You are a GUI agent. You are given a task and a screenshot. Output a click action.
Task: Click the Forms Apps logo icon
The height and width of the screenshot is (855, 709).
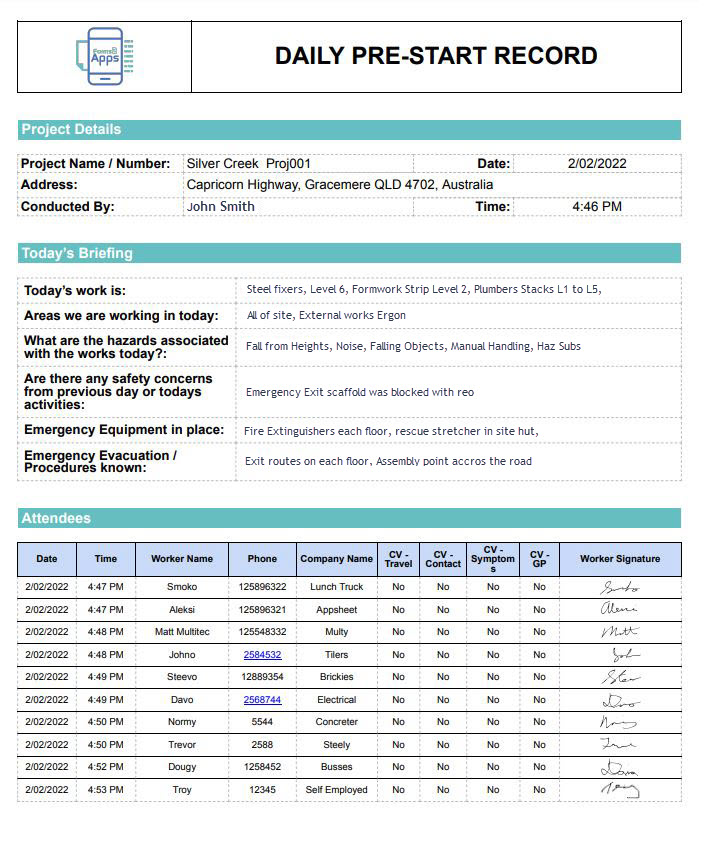104,57
